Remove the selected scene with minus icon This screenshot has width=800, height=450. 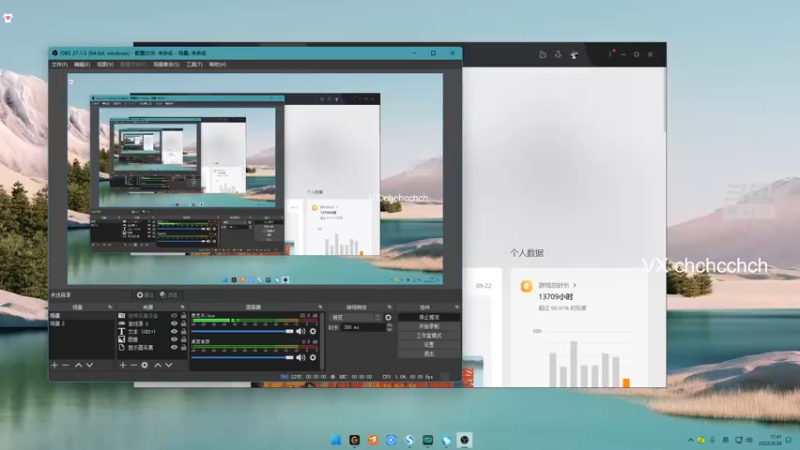(66, 365)
